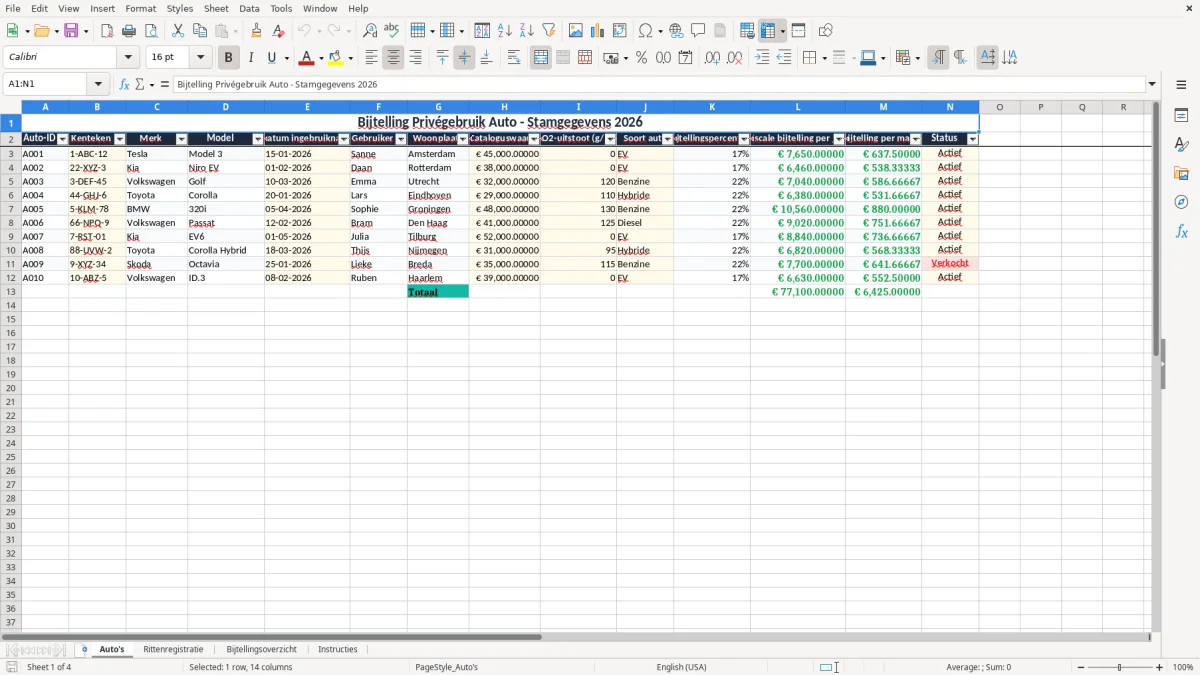Screen dimensions: 1200x675
Task: Click the horizontal scrollbar
Action: (271, 636)
